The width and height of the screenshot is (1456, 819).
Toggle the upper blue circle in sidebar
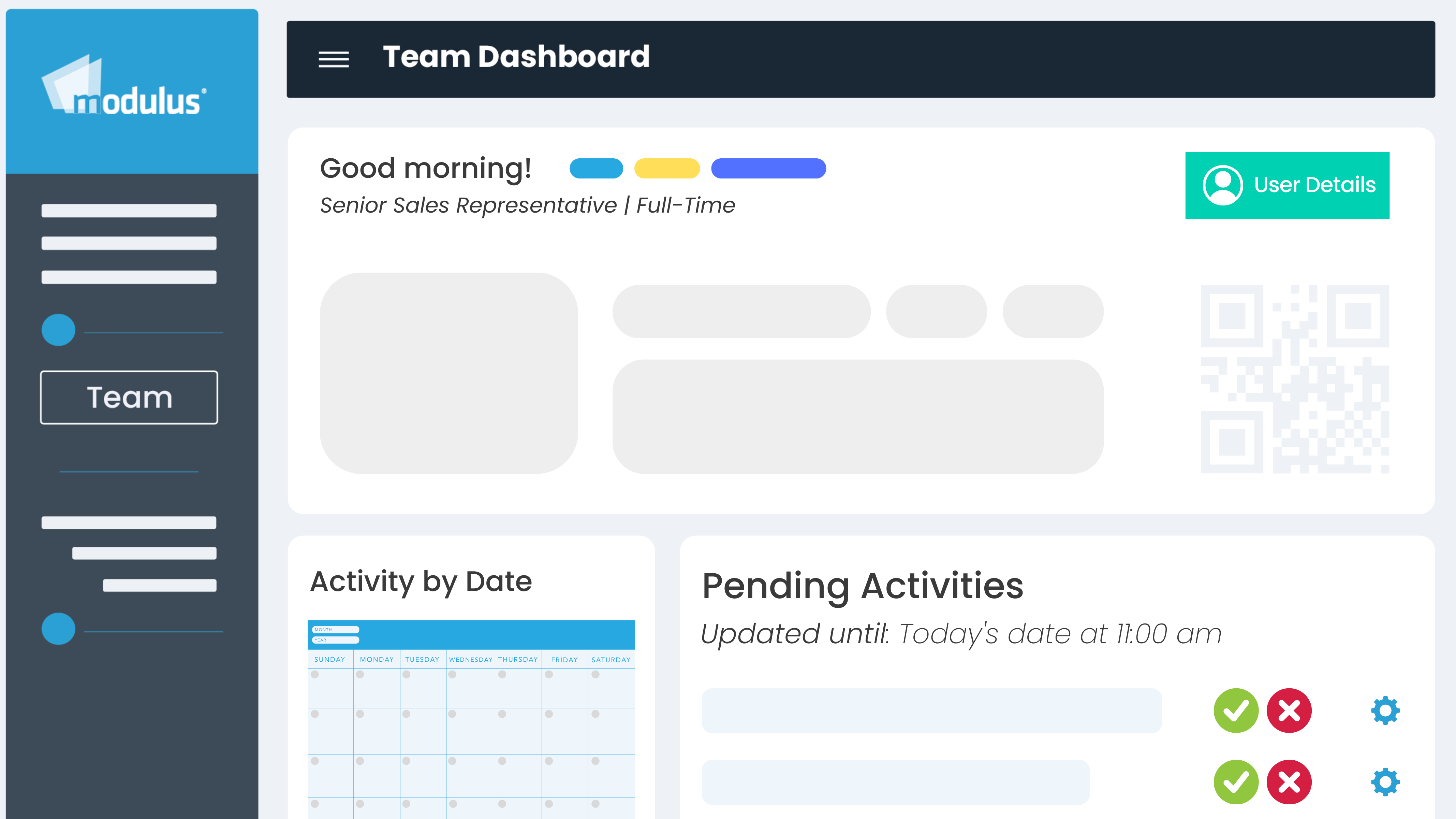(58, 330)
